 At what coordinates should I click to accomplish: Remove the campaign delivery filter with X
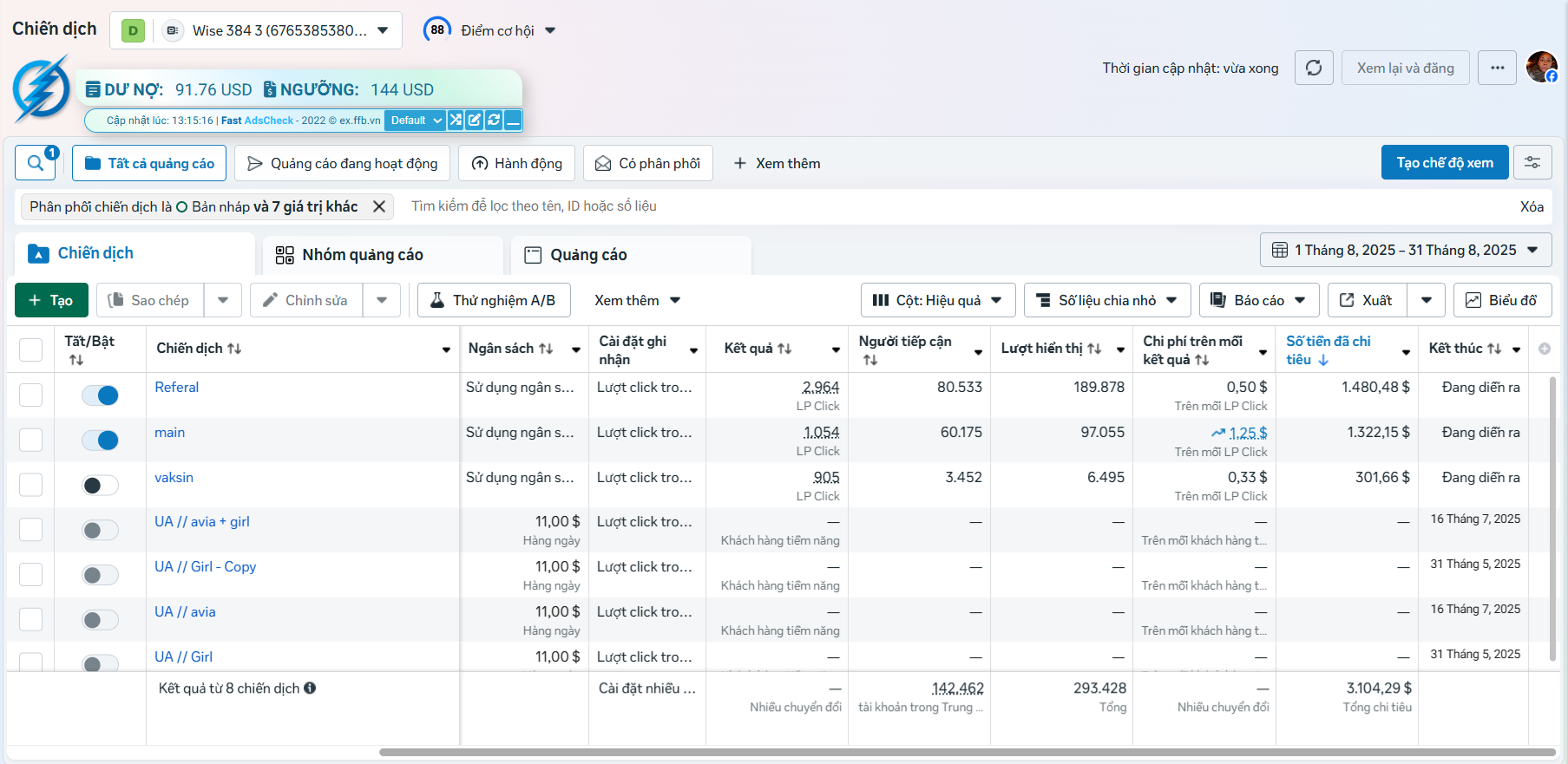pyautogui.click(x=379, y=206)
